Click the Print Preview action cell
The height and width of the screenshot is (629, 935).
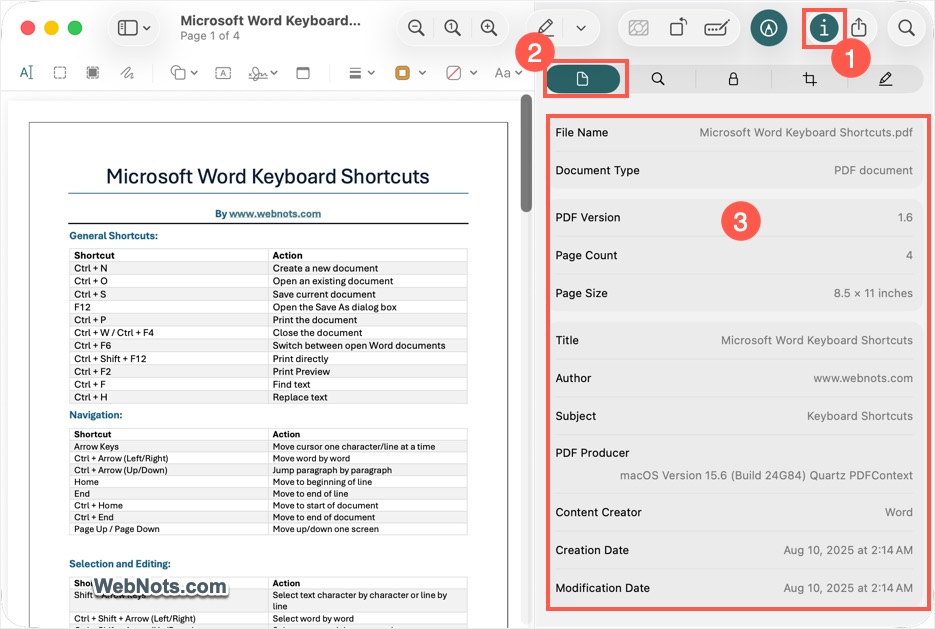coord(367,371)
